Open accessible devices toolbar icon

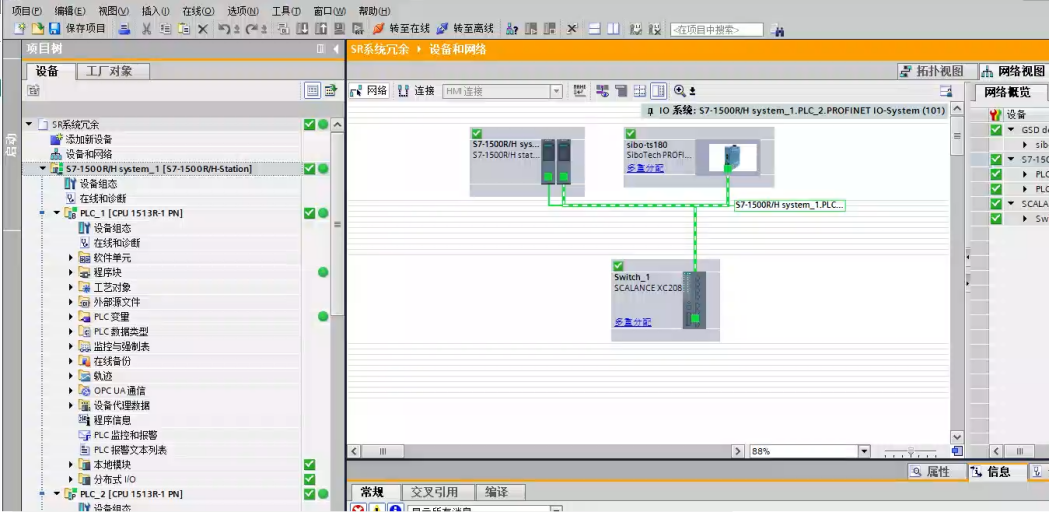tap(512, 29)
